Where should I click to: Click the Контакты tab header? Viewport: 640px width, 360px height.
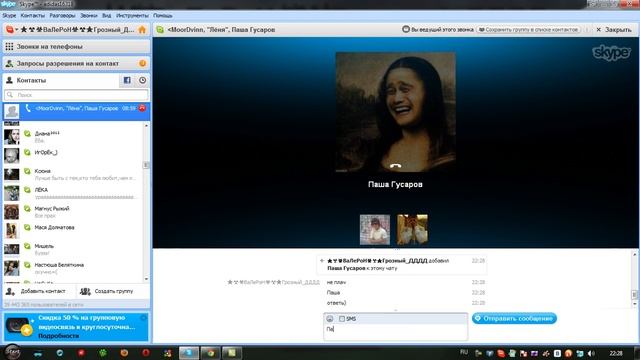[x=61, y=80]
